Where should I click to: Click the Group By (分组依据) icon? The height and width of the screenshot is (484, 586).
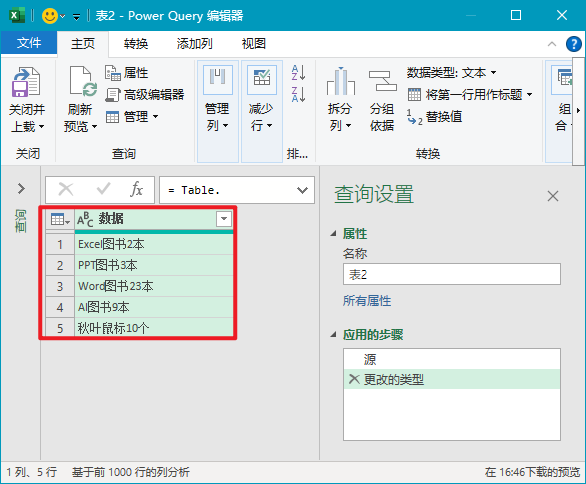pyautogui.click(x=382, y=81)
